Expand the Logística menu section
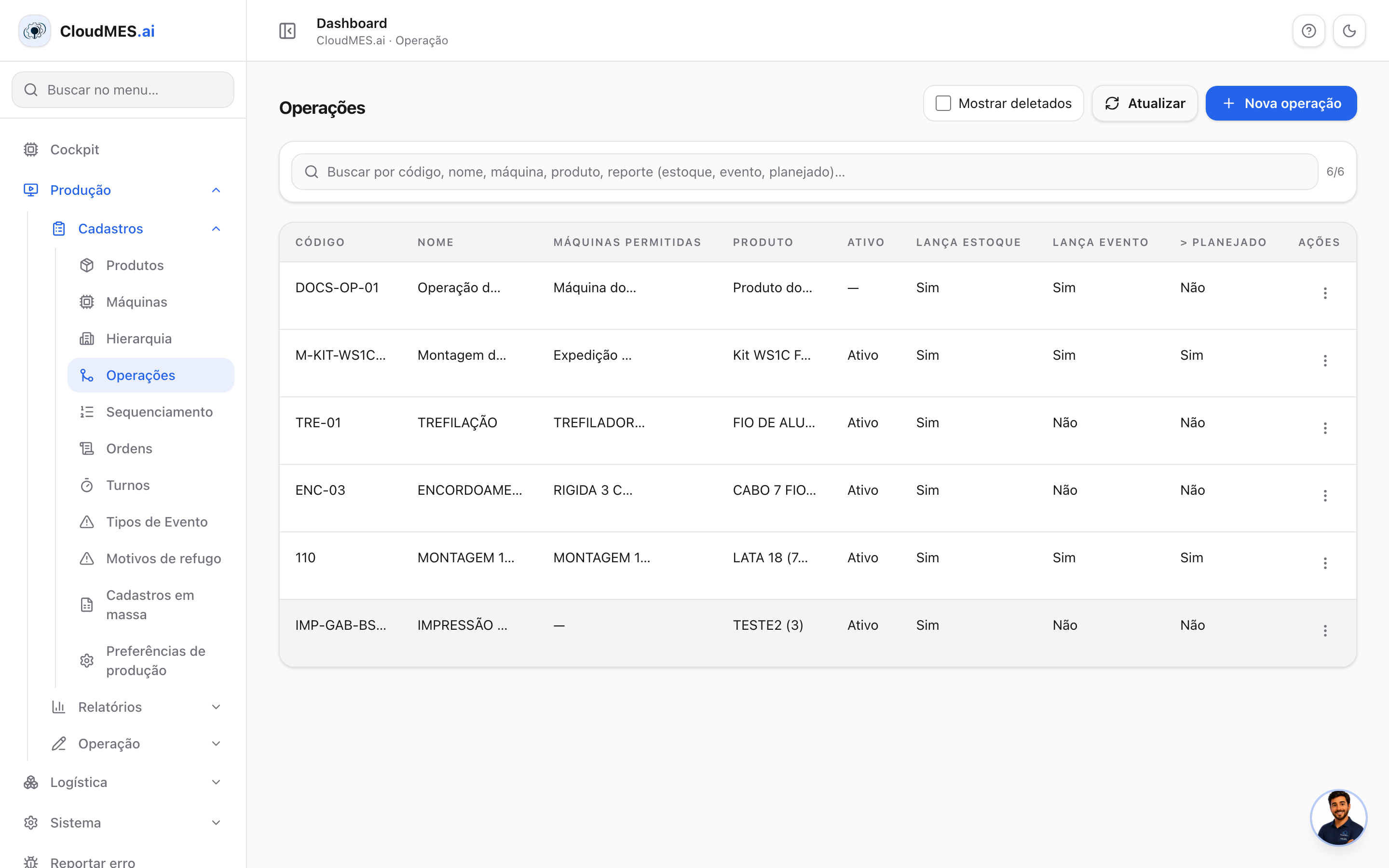 (216, 783)
